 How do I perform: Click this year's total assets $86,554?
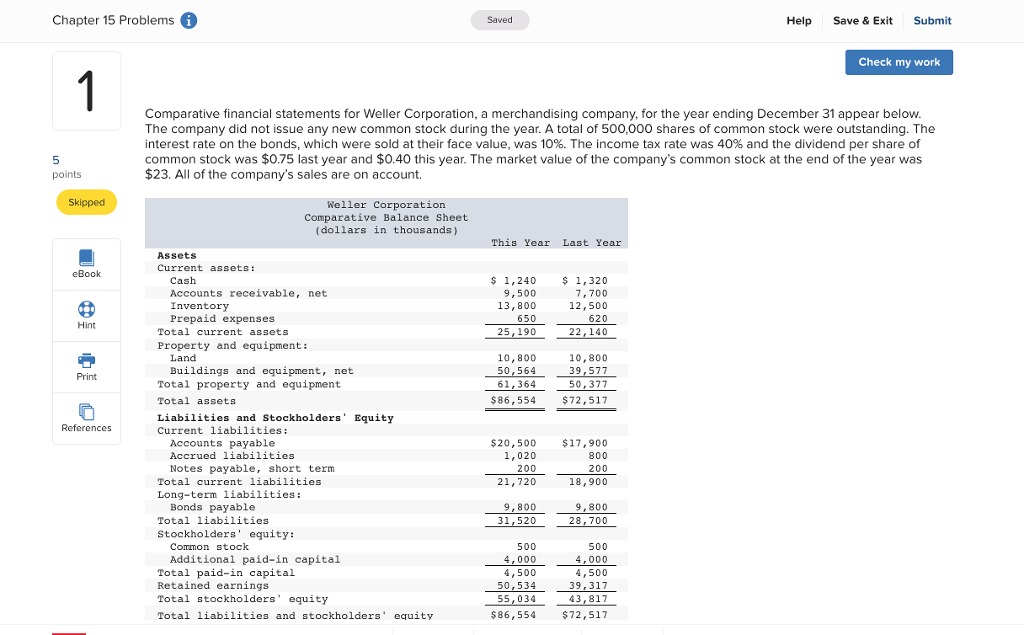(x=513, y=400)
